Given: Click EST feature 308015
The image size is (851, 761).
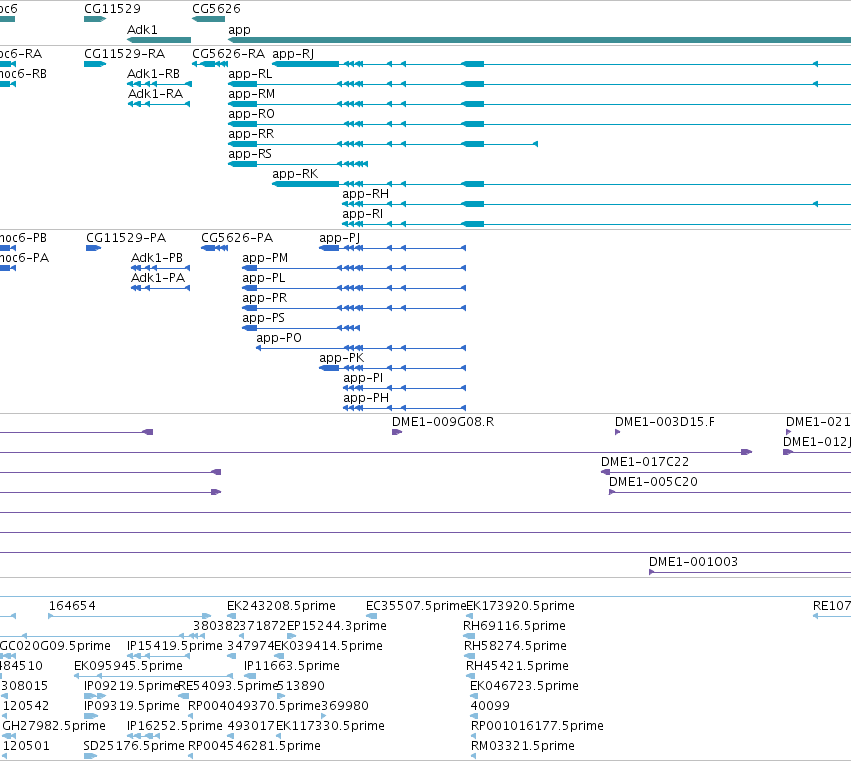Looking at the screenshot, I should click(24, 687).
